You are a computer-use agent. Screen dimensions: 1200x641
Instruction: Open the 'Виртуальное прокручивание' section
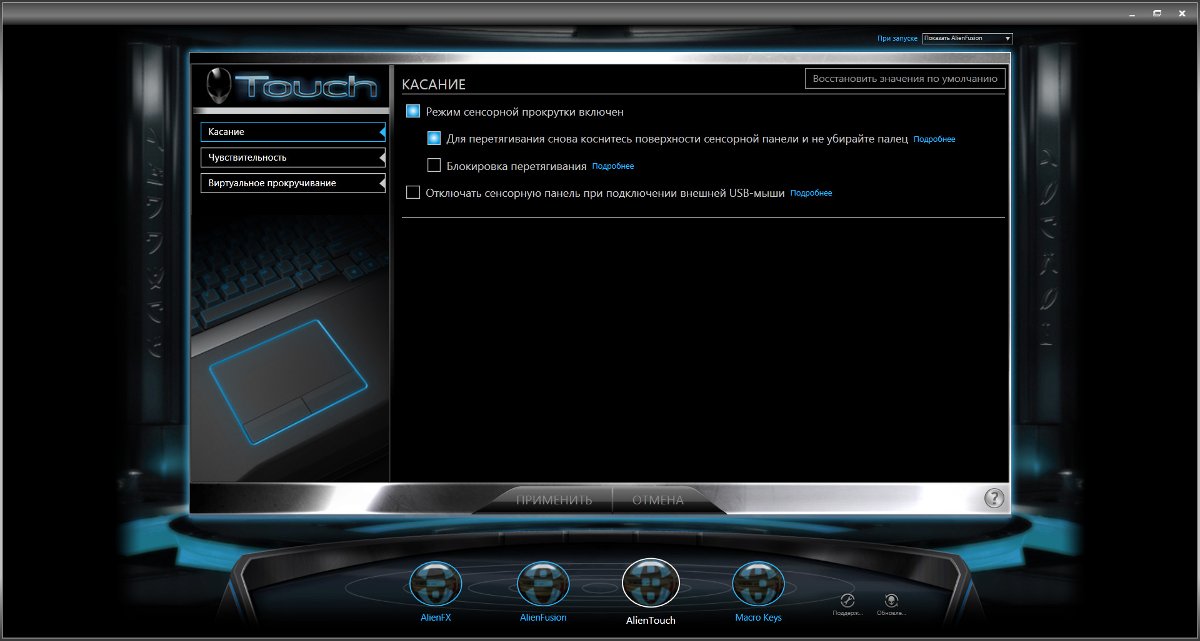[x=292, y=183]
